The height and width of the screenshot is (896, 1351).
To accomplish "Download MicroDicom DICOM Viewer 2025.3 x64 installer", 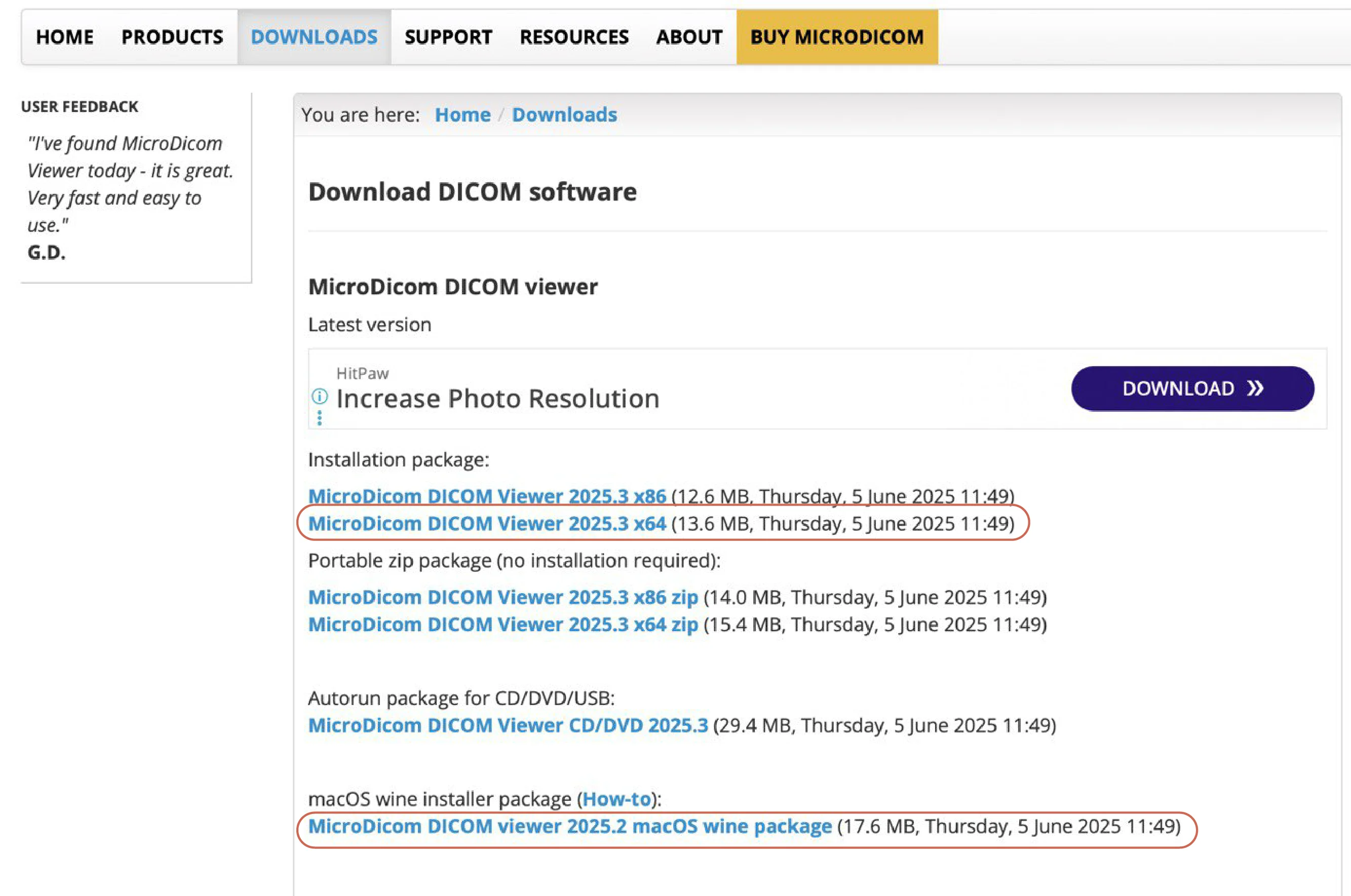I will pyautogui.click(x=487, y=523).
